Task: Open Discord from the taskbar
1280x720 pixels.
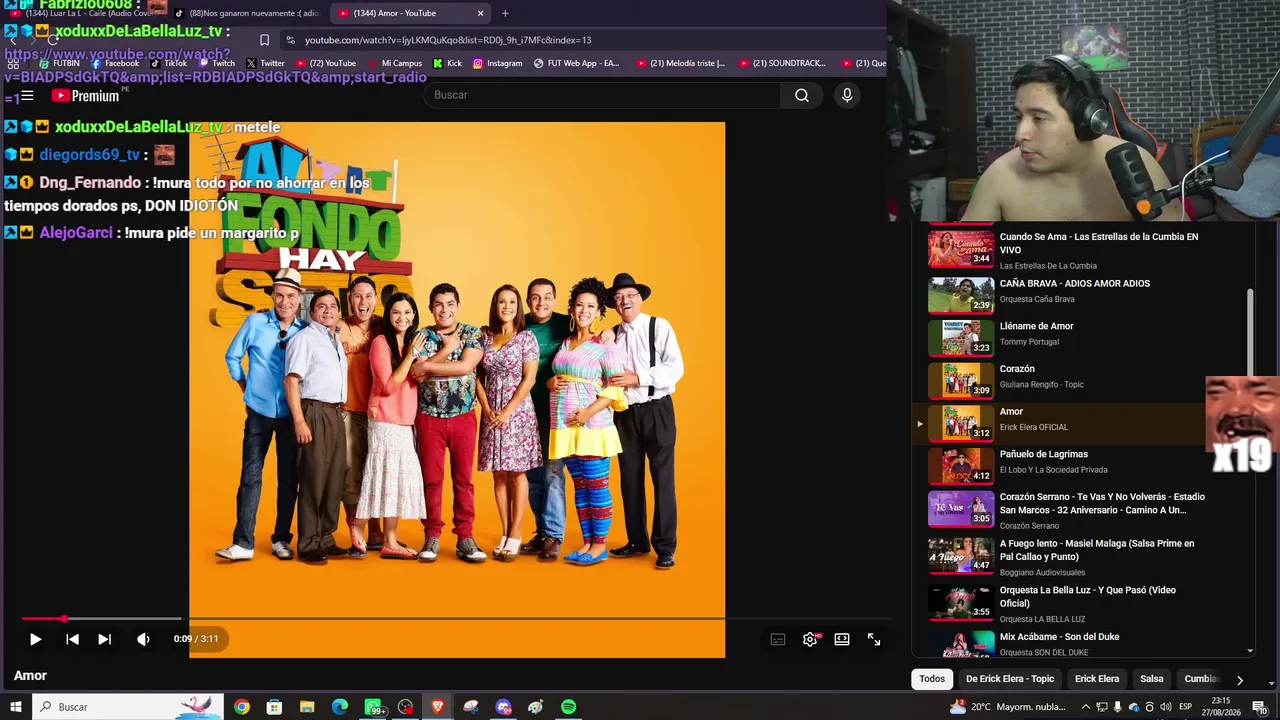Action: click(x=503, y=707)
